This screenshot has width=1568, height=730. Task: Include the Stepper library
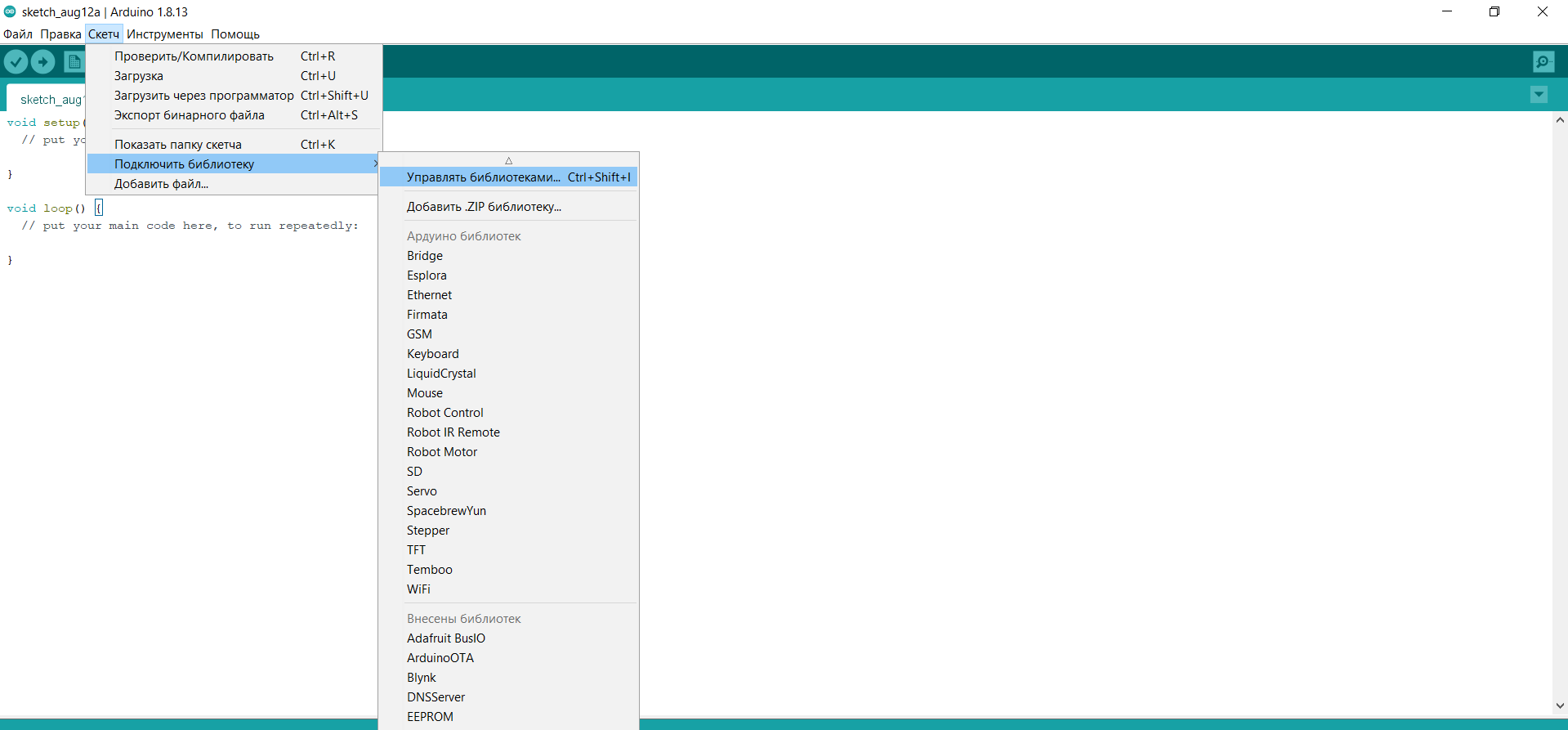[508, 531]
